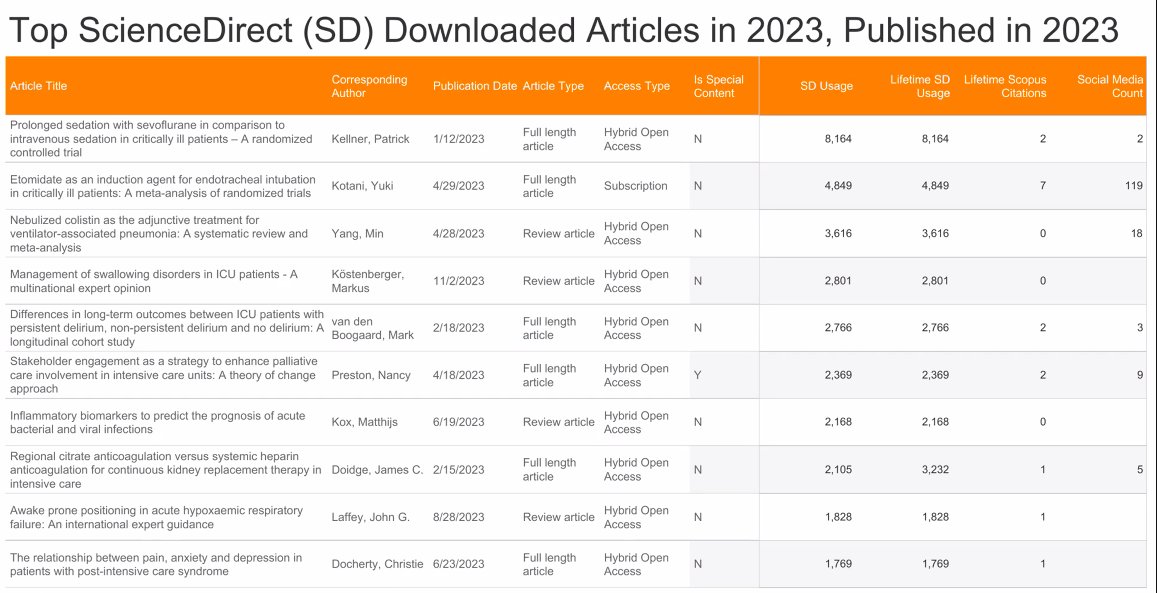The image size is (1157, 593).
Task: Click publication date 6/19/2023
Action: [x=459, y=422]
